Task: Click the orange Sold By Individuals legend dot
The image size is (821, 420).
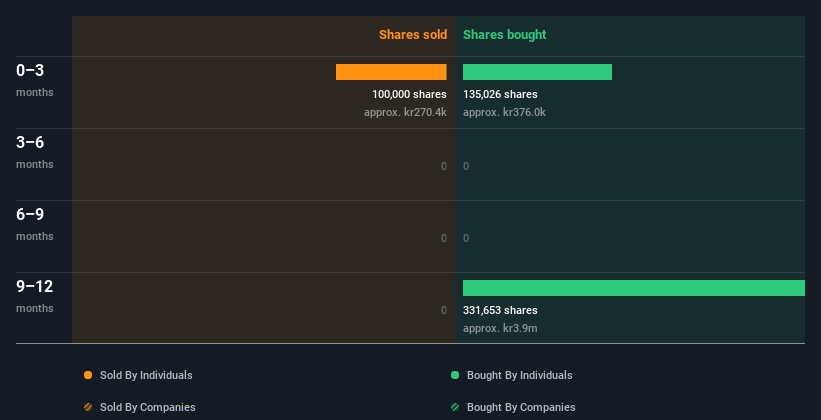Action: pyautogui.click(x=88, y=375)
